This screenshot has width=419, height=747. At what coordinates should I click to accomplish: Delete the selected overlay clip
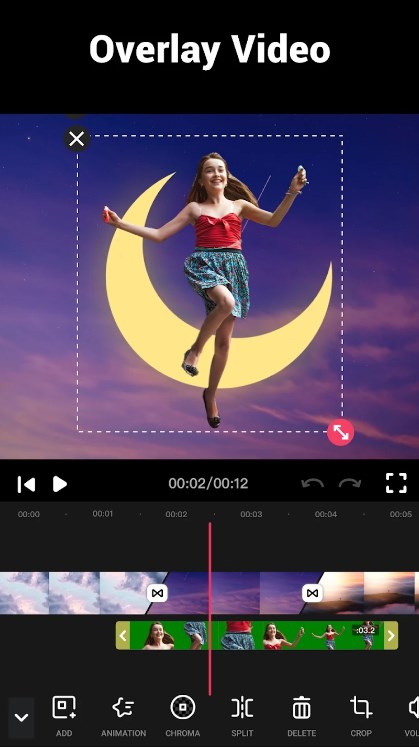coord(301,716)
